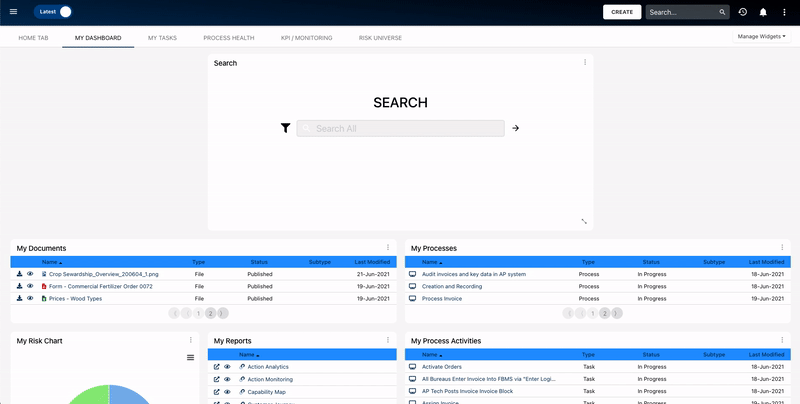Open Creation and Recording process
The height and width of the screenshot is (404, 800).
pyautogui.click(x=452, y=287)
